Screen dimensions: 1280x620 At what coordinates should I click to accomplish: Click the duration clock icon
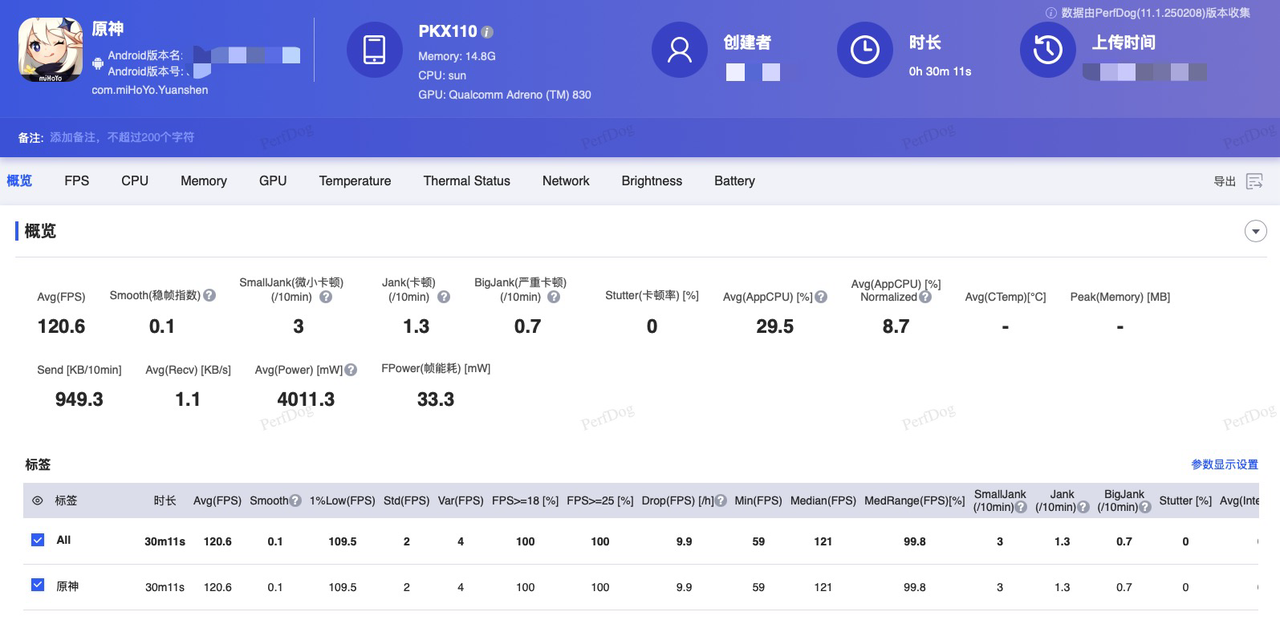(864, 50)
